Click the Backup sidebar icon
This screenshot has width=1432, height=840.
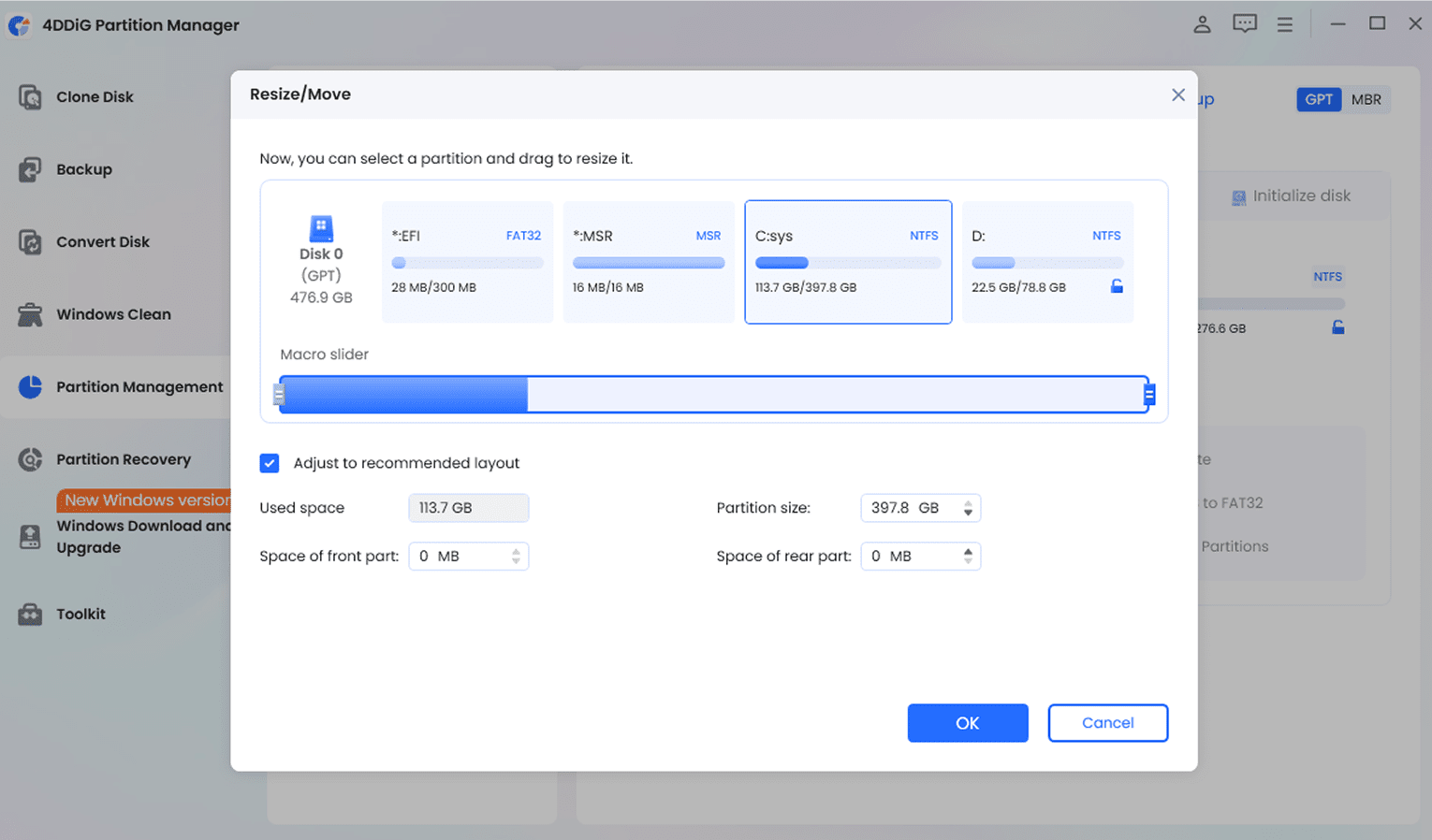30,169
